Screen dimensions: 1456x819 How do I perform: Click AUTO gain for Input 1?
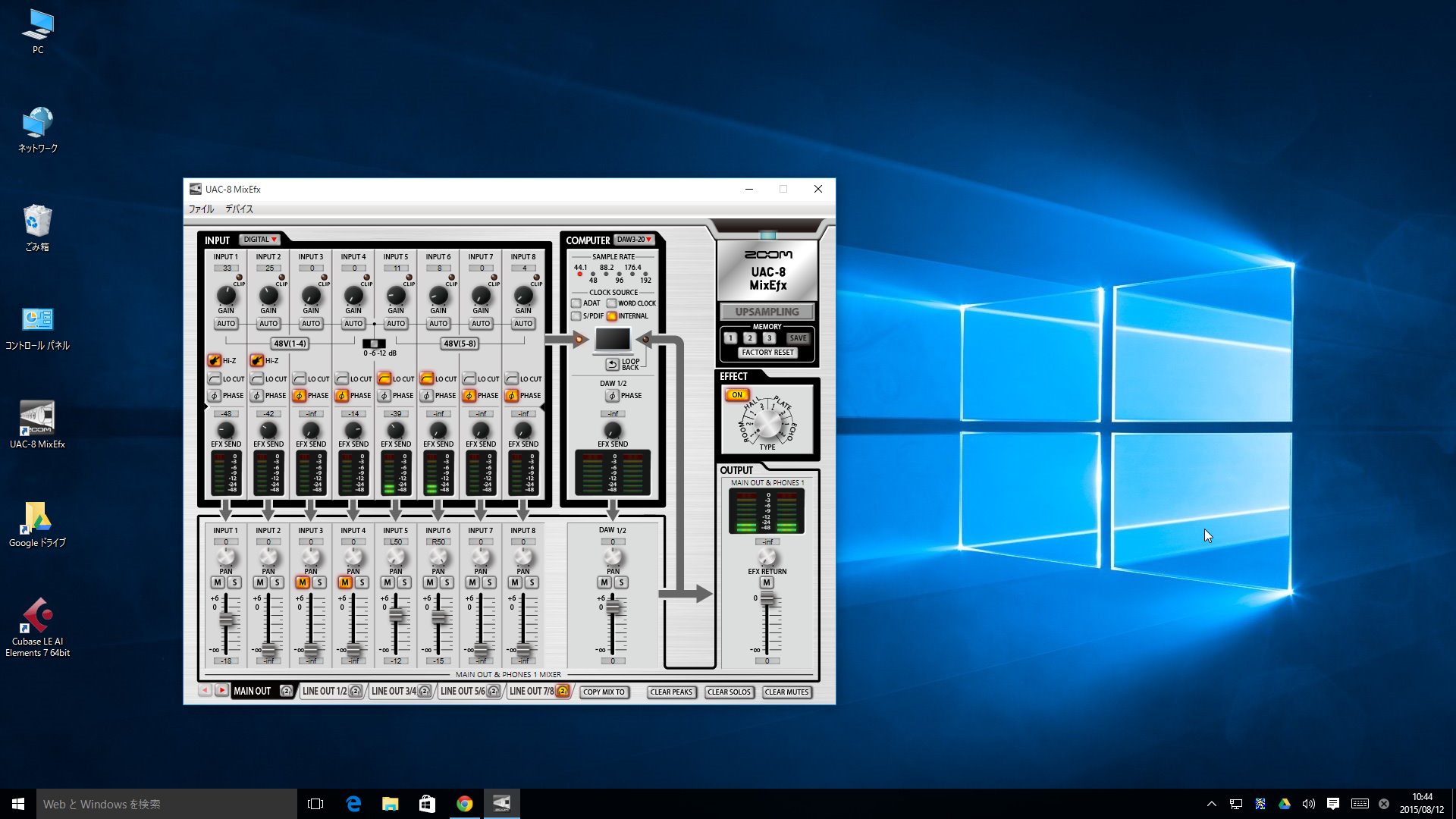pos(226,324)
